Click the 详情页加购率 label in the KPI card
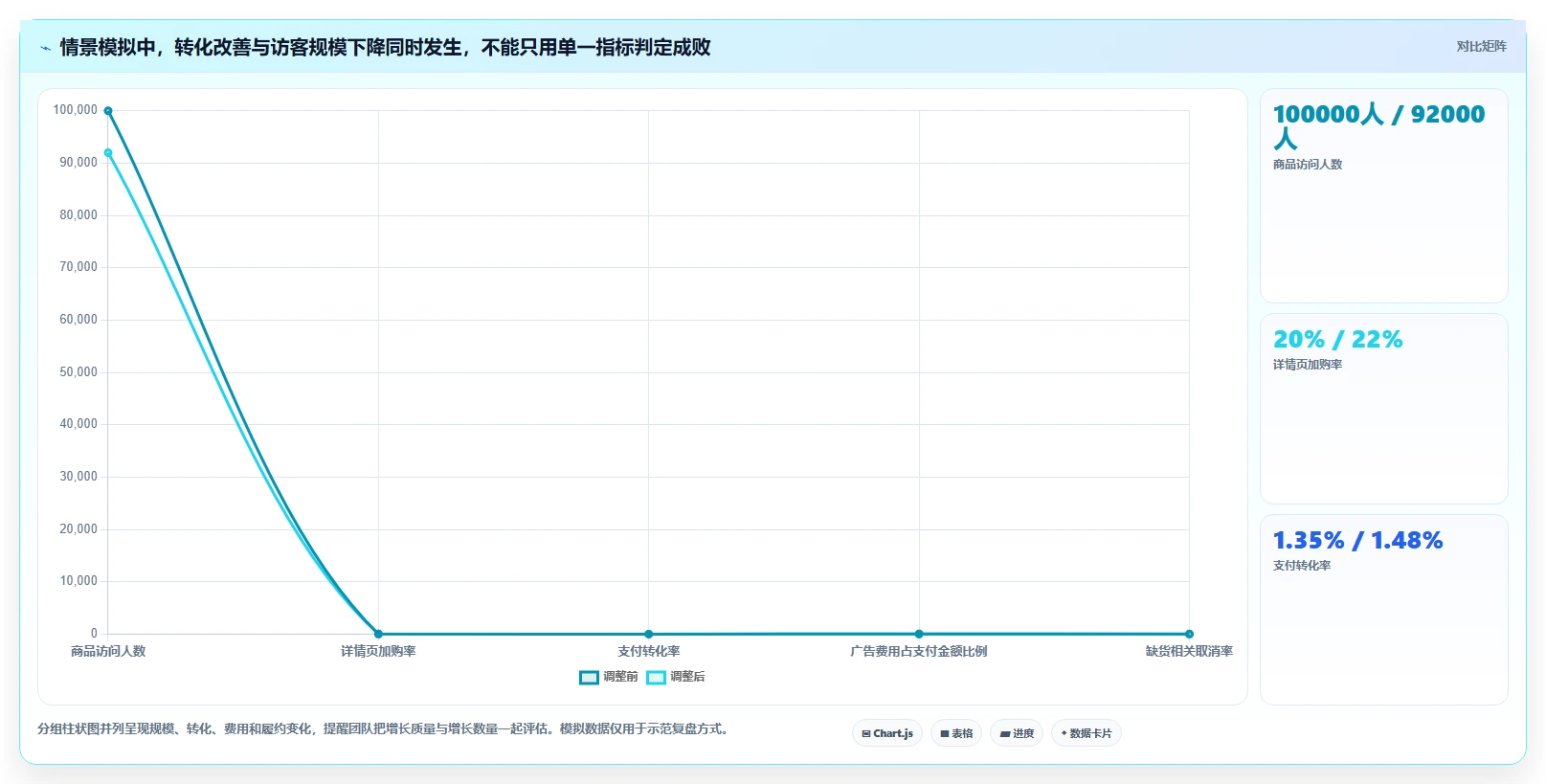 coord(1308,365)
